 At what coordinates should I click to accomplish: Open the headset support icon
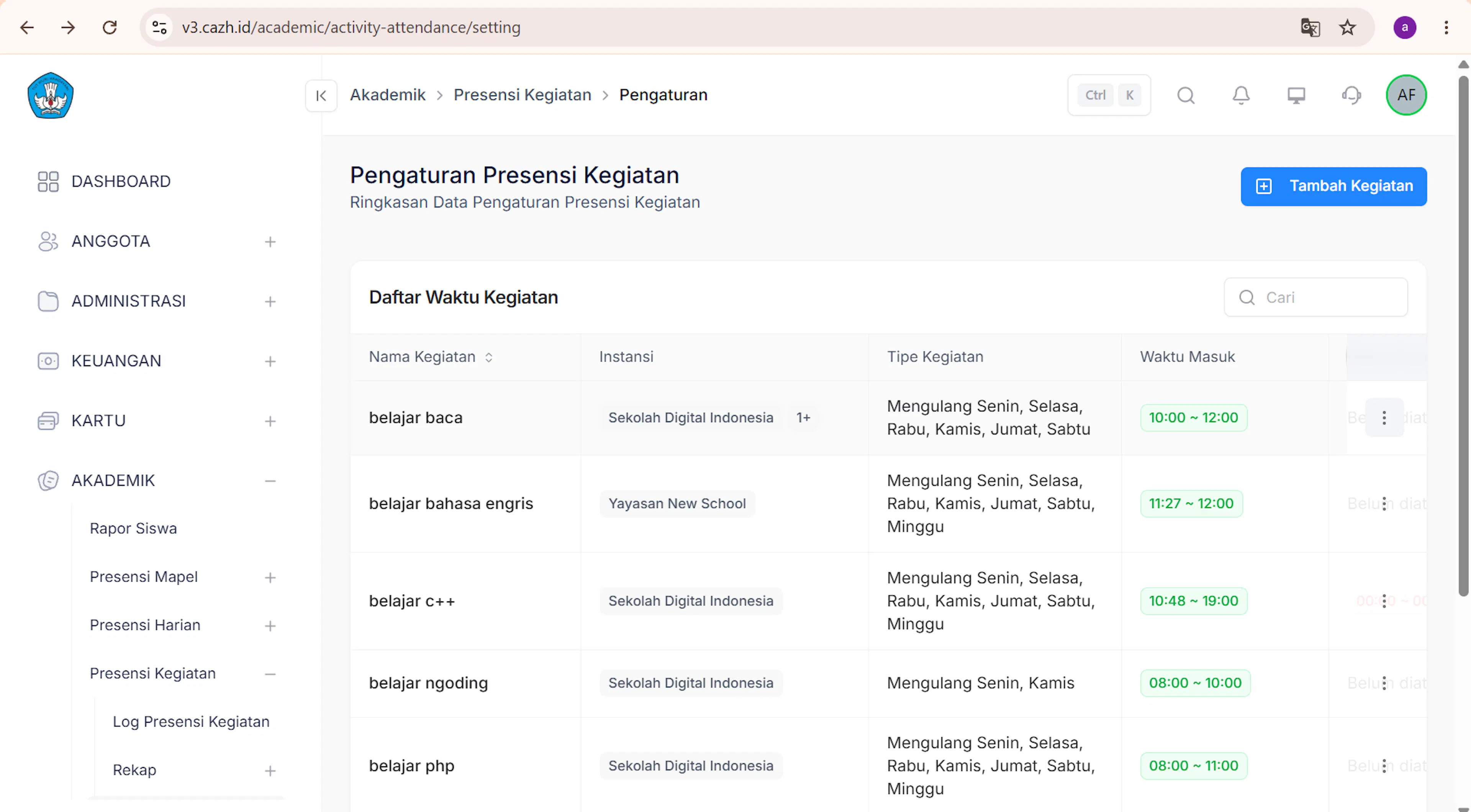1351,95
